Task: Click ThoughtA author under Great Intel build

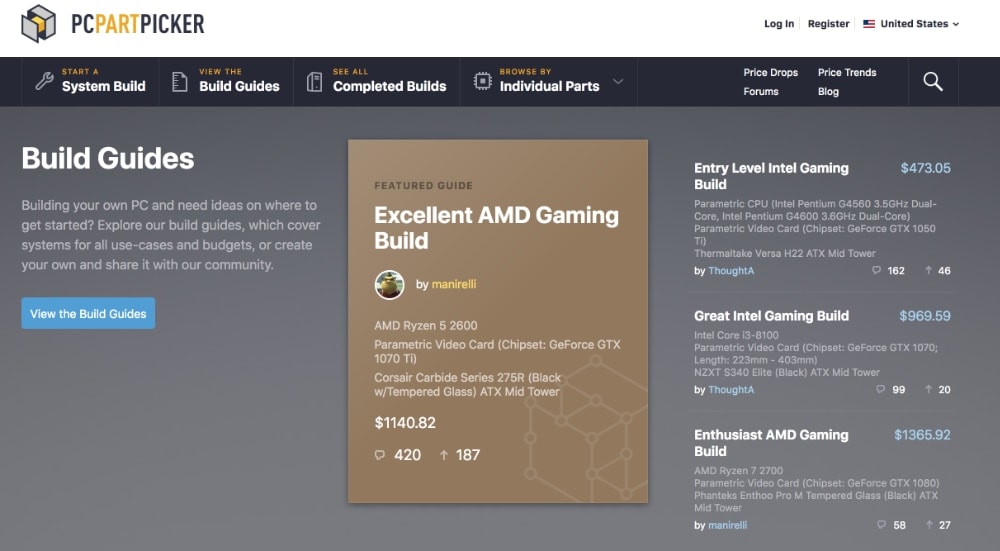Action: click(731, 389)
